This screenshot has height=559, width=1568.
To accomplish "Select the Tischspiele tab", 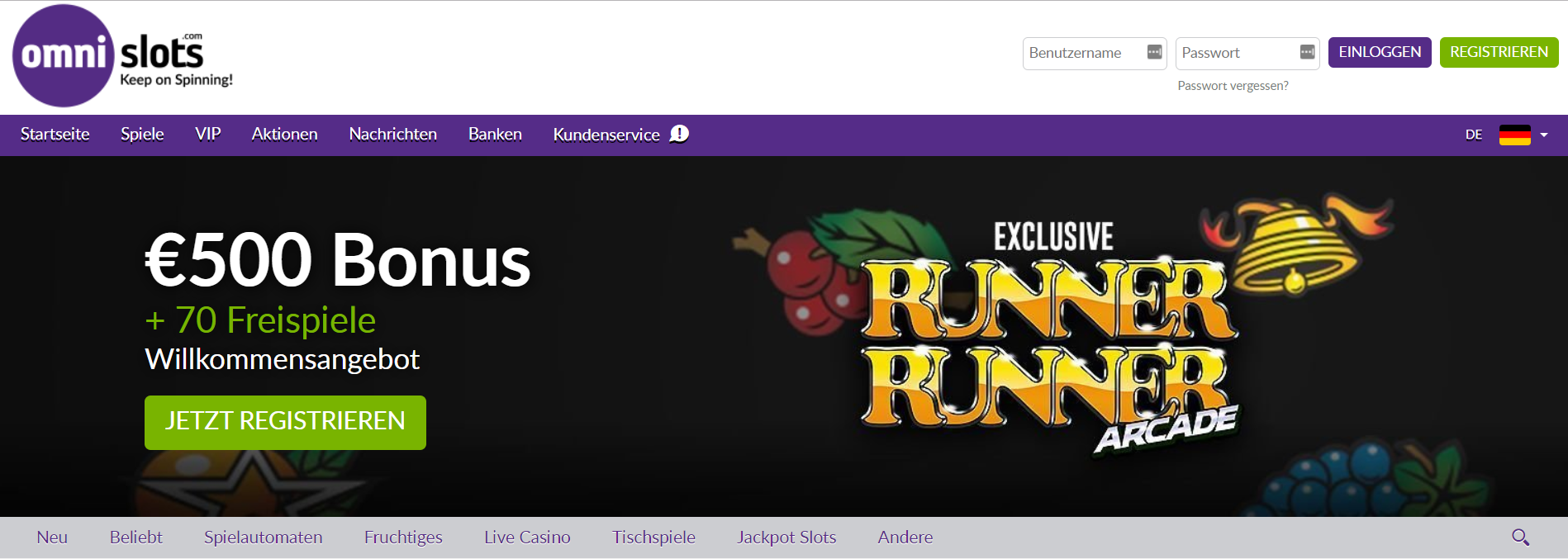I will pos(653,538).
